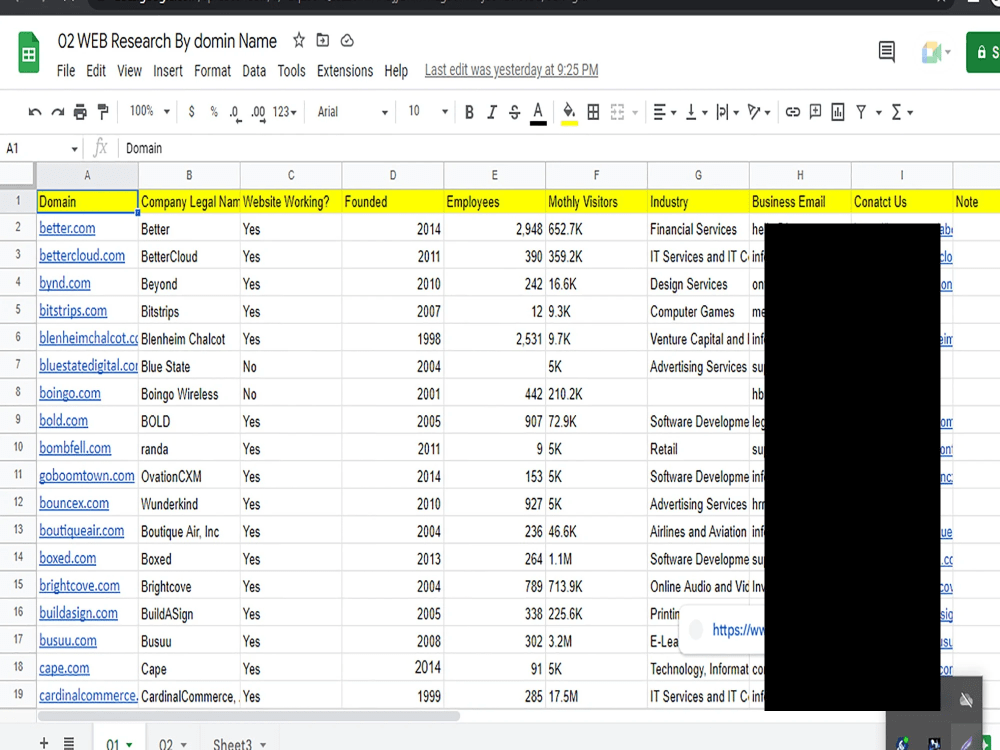Toggle bold formatting

[x=469, y=112]
